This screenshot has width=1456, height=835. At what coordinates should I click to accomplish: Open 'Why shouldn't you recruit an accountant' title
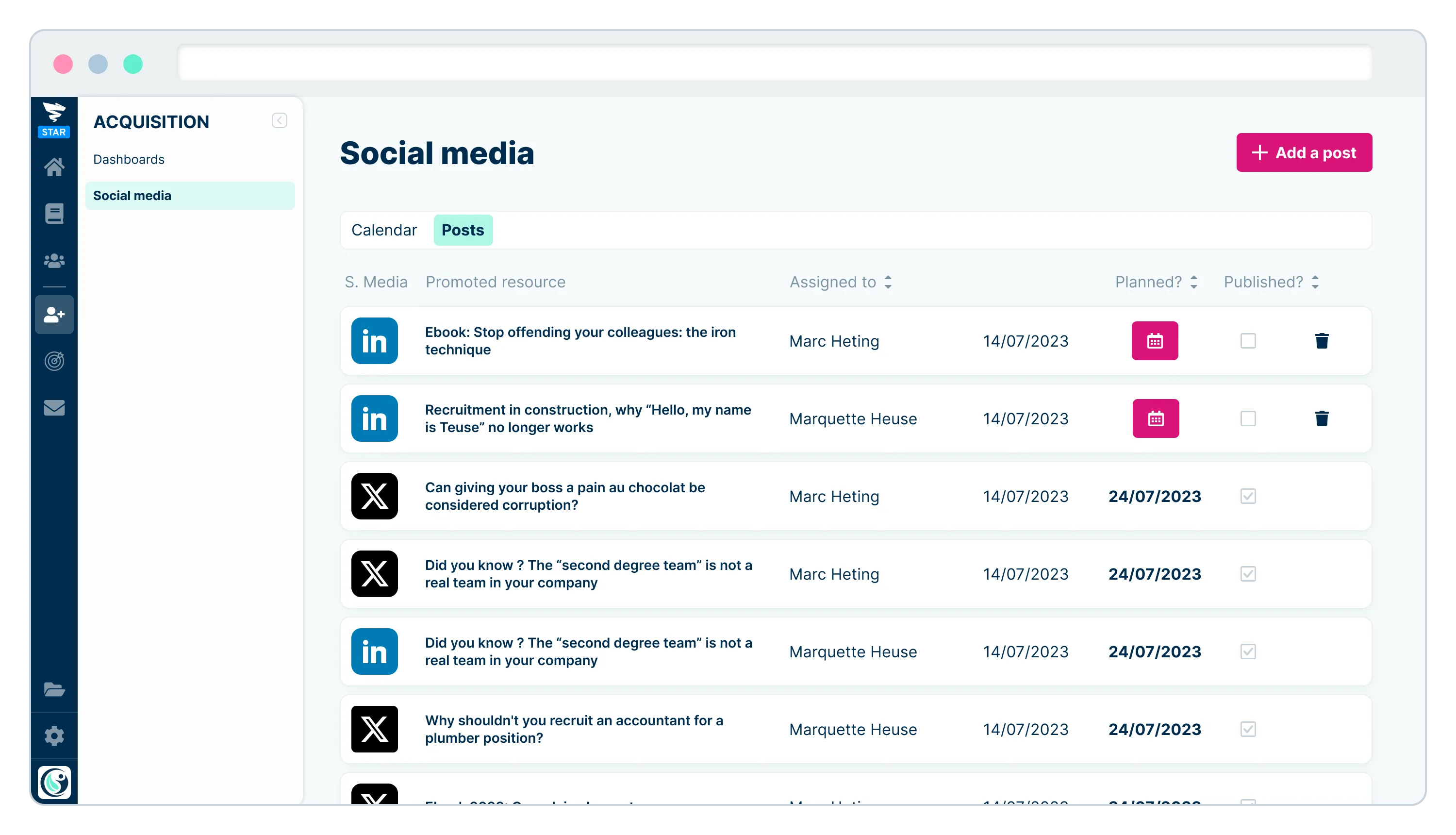574,729
